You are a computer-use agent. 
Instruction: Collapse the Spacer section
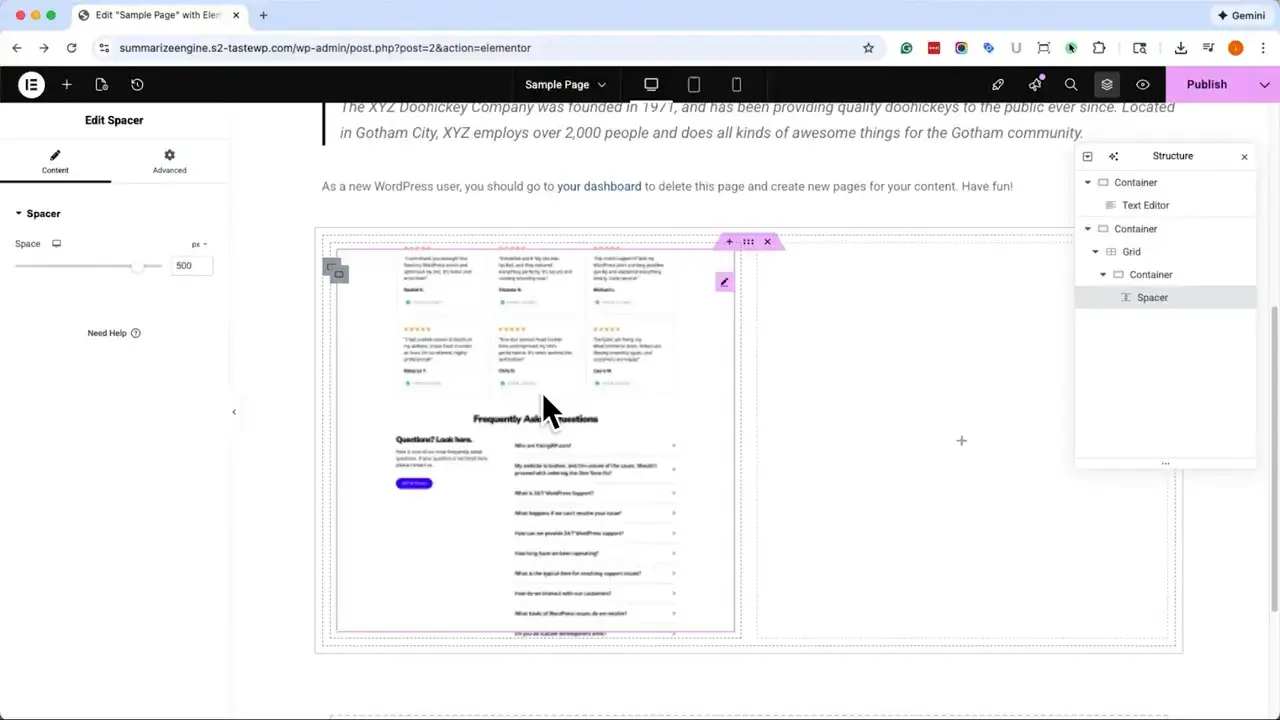38,213
